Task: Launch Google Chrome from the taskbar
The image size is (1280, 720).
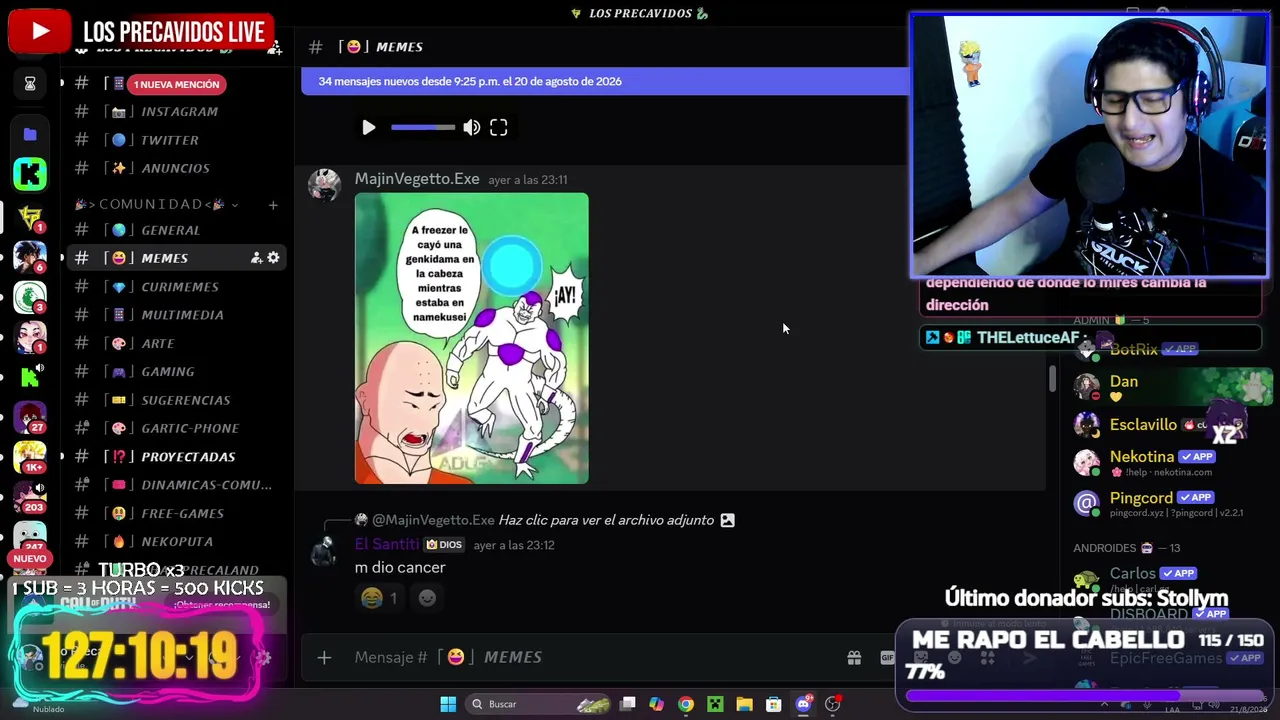Action: (685, 704)
